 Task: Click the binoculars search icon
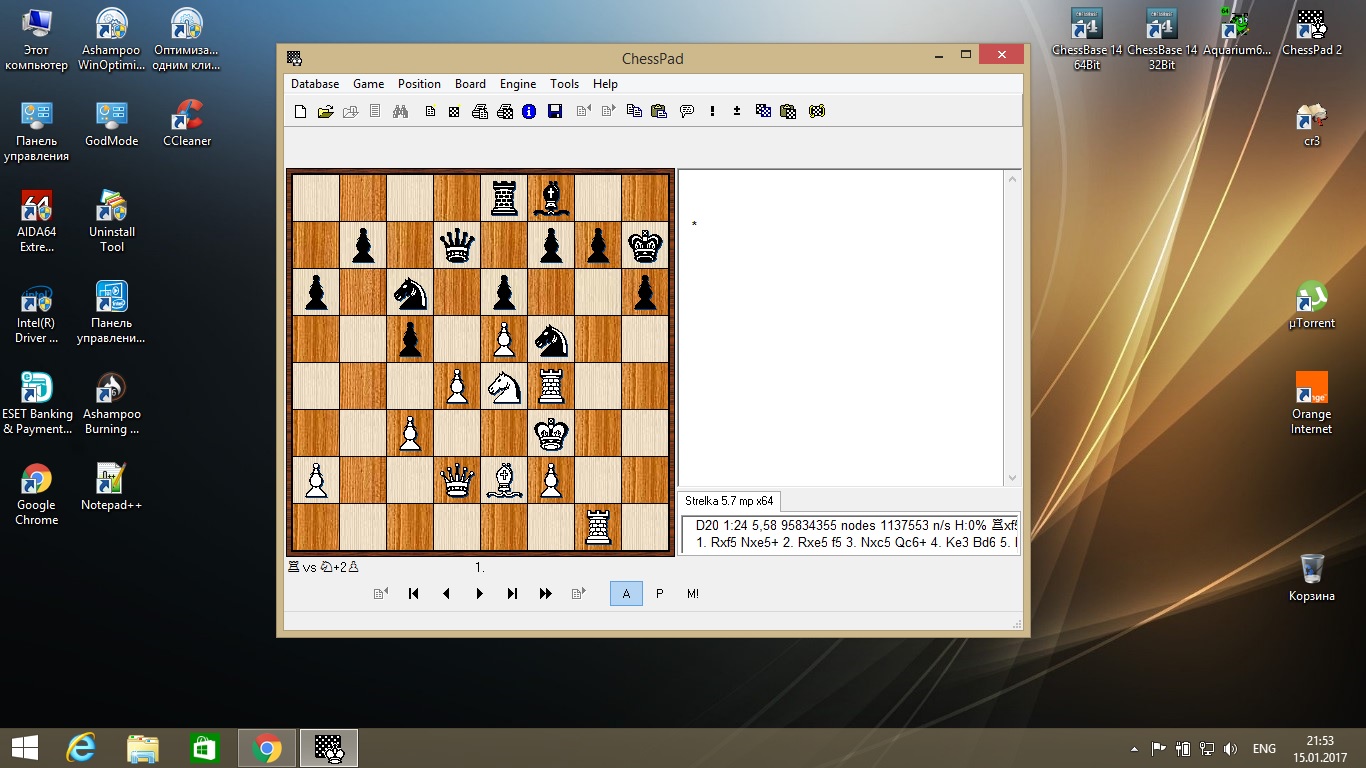400,112
